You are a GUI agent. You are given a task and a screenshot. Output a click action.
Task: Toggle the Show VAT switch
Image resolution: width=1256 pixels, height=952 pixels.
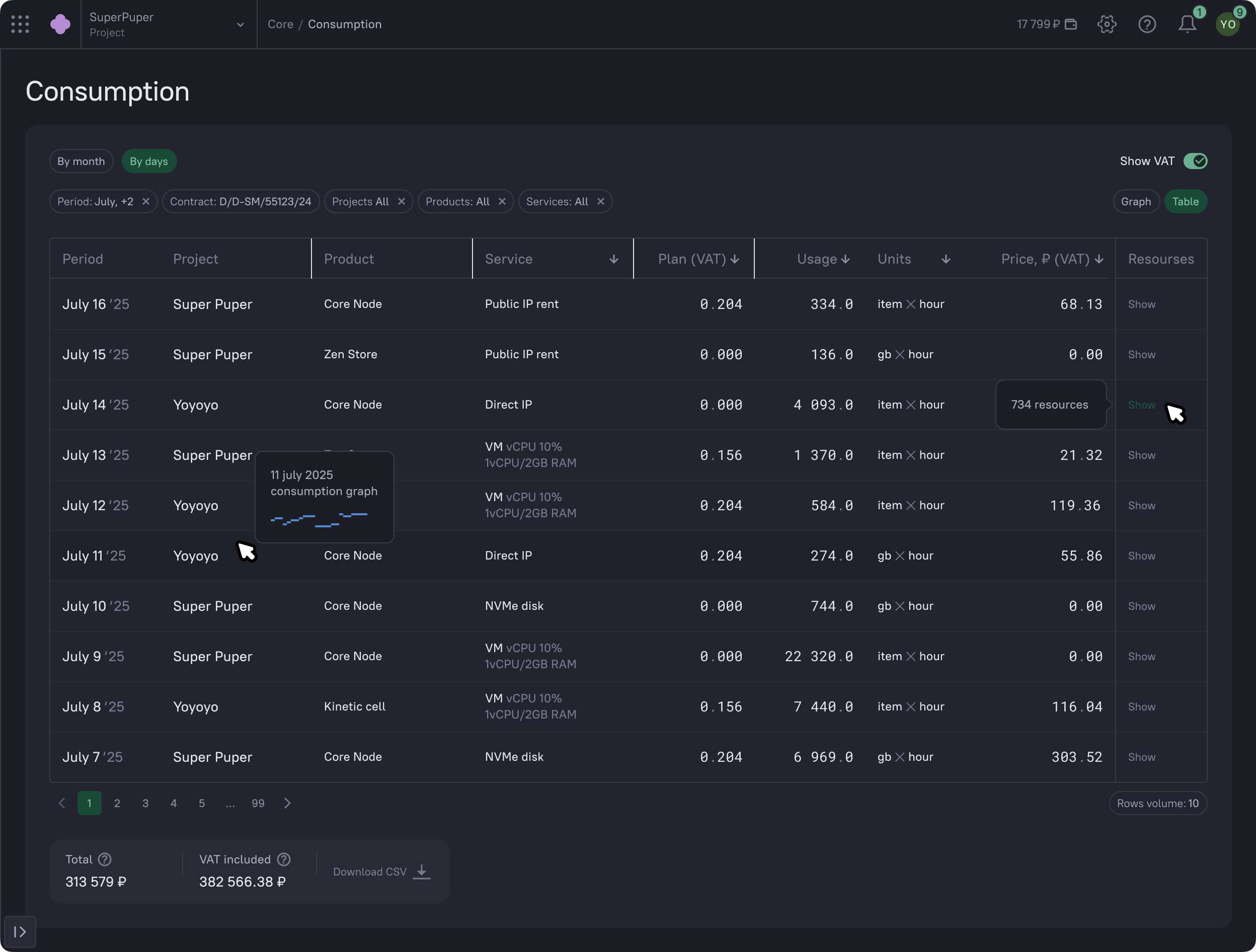point(1195,161)
